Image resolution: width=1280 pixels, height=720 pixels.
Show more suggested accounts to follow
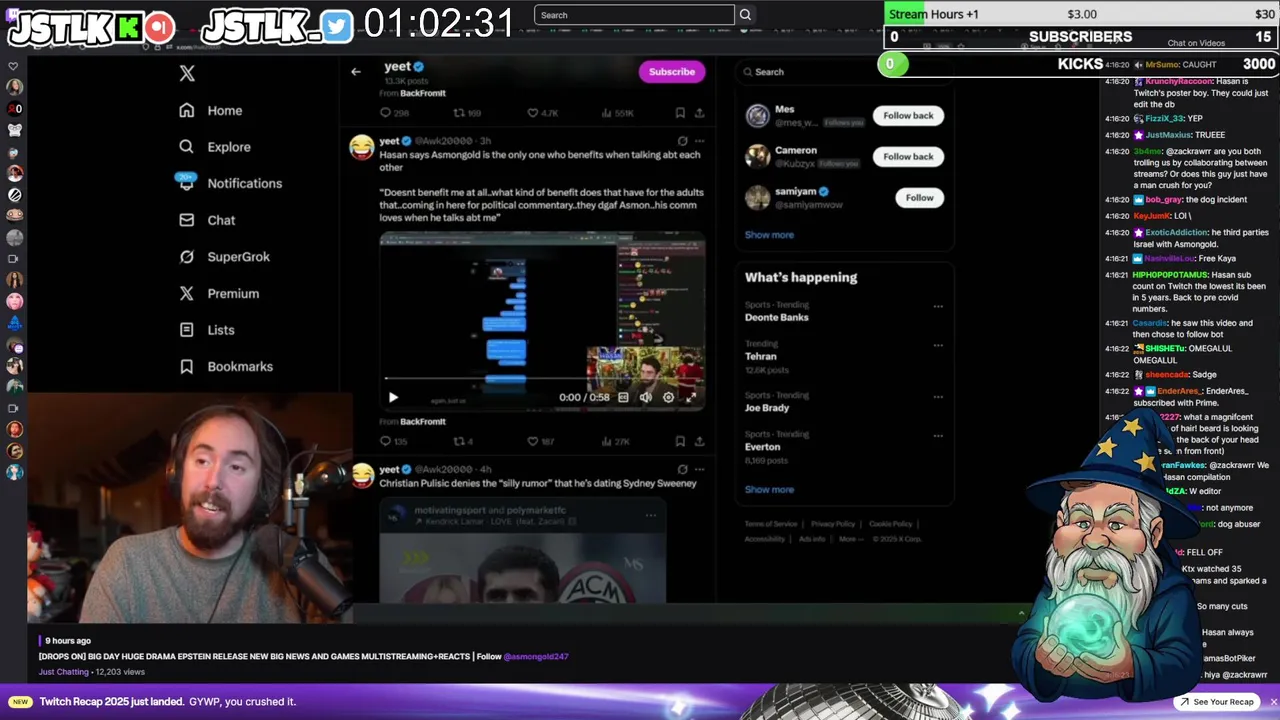pos(769,235)
